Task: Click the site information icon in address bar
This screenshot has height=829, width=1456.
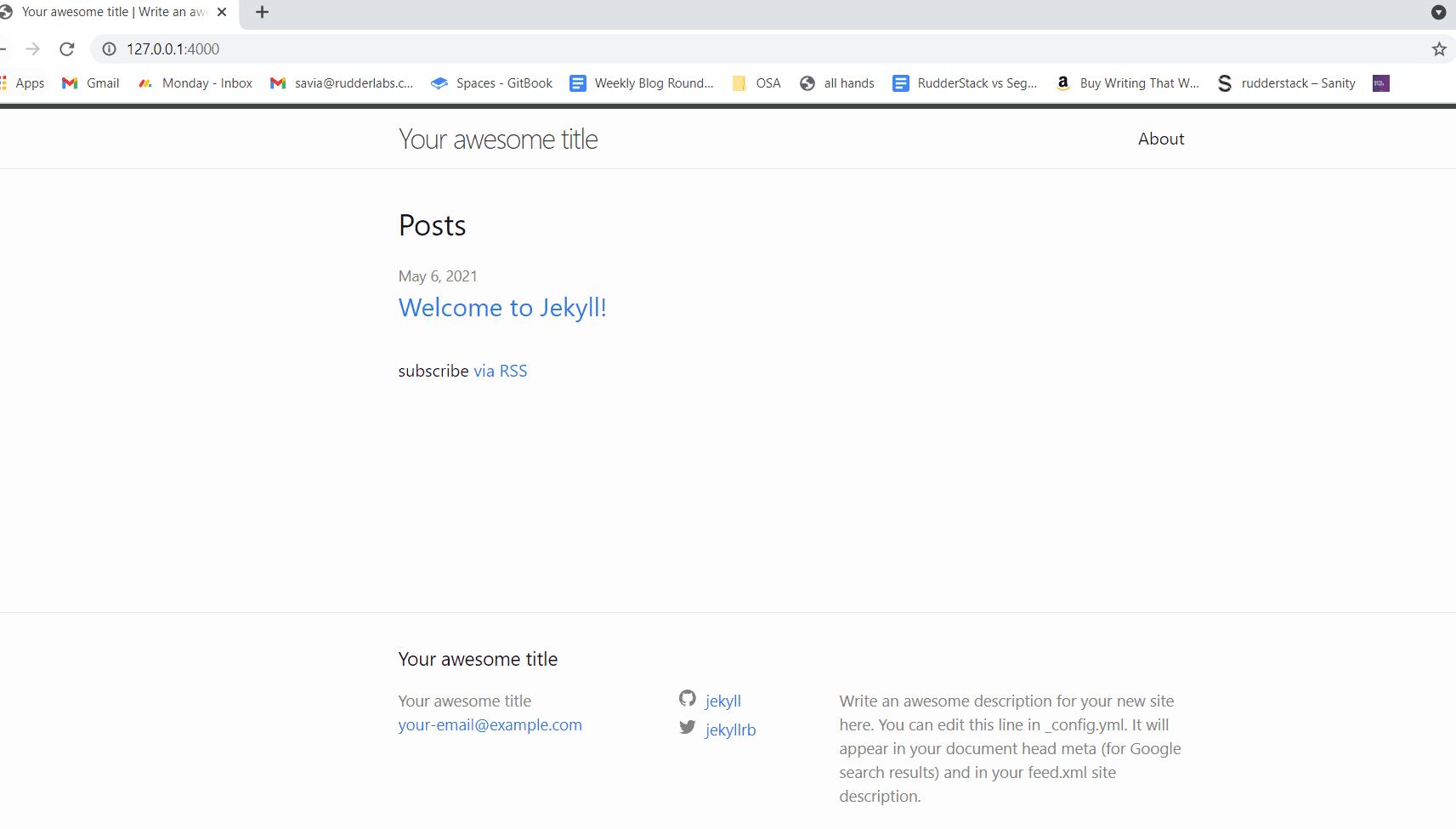Action: point(109,49)
